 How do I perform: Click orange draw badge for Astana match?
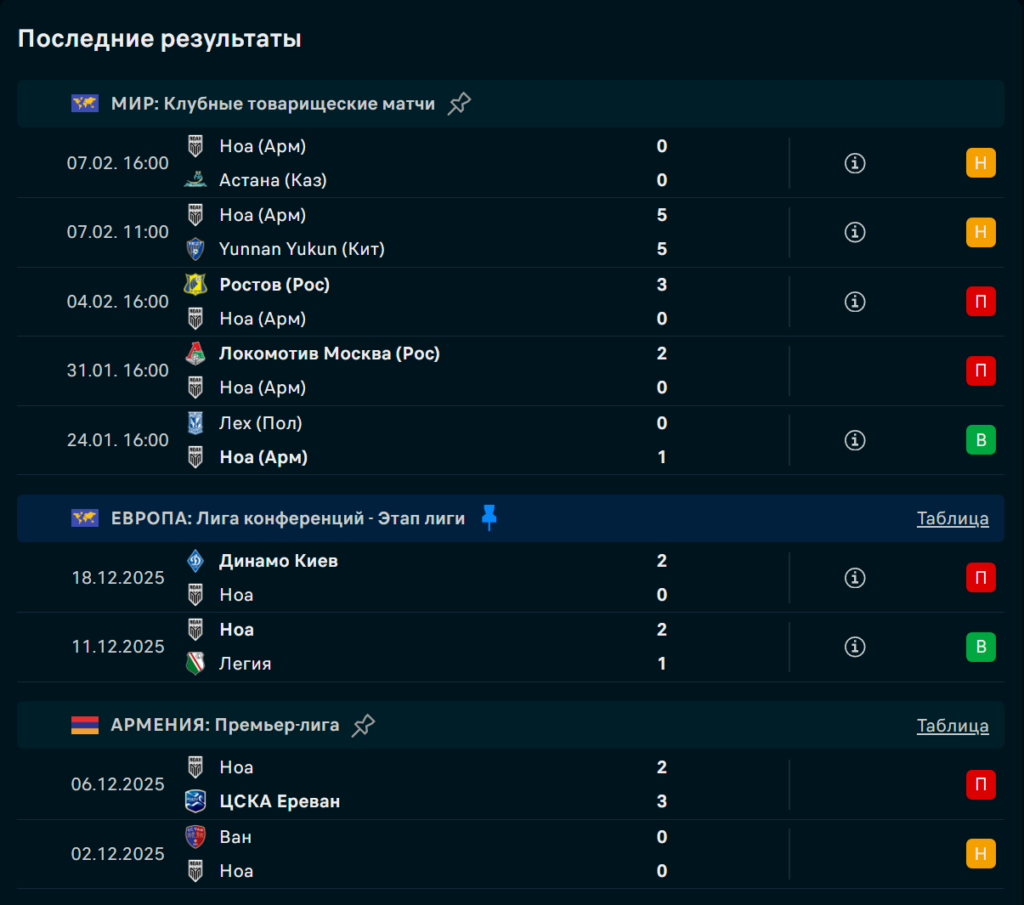pos(980,163)
